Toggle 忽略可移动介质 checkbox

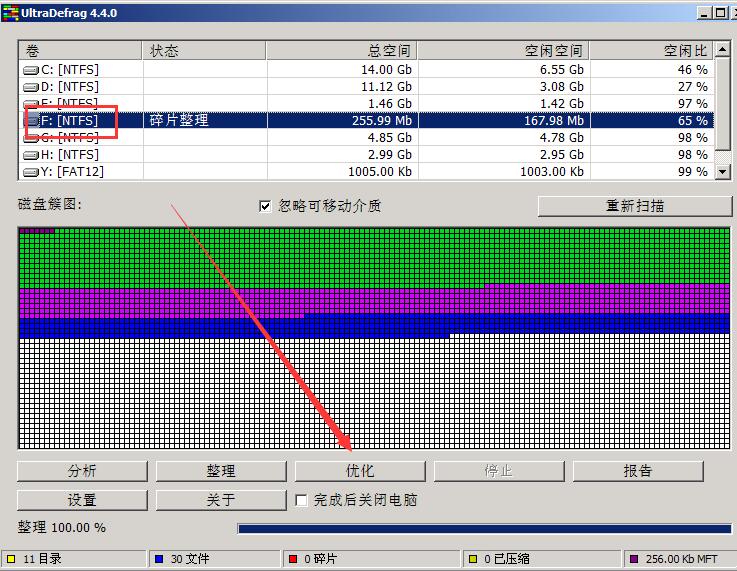[x=265, y=206]
